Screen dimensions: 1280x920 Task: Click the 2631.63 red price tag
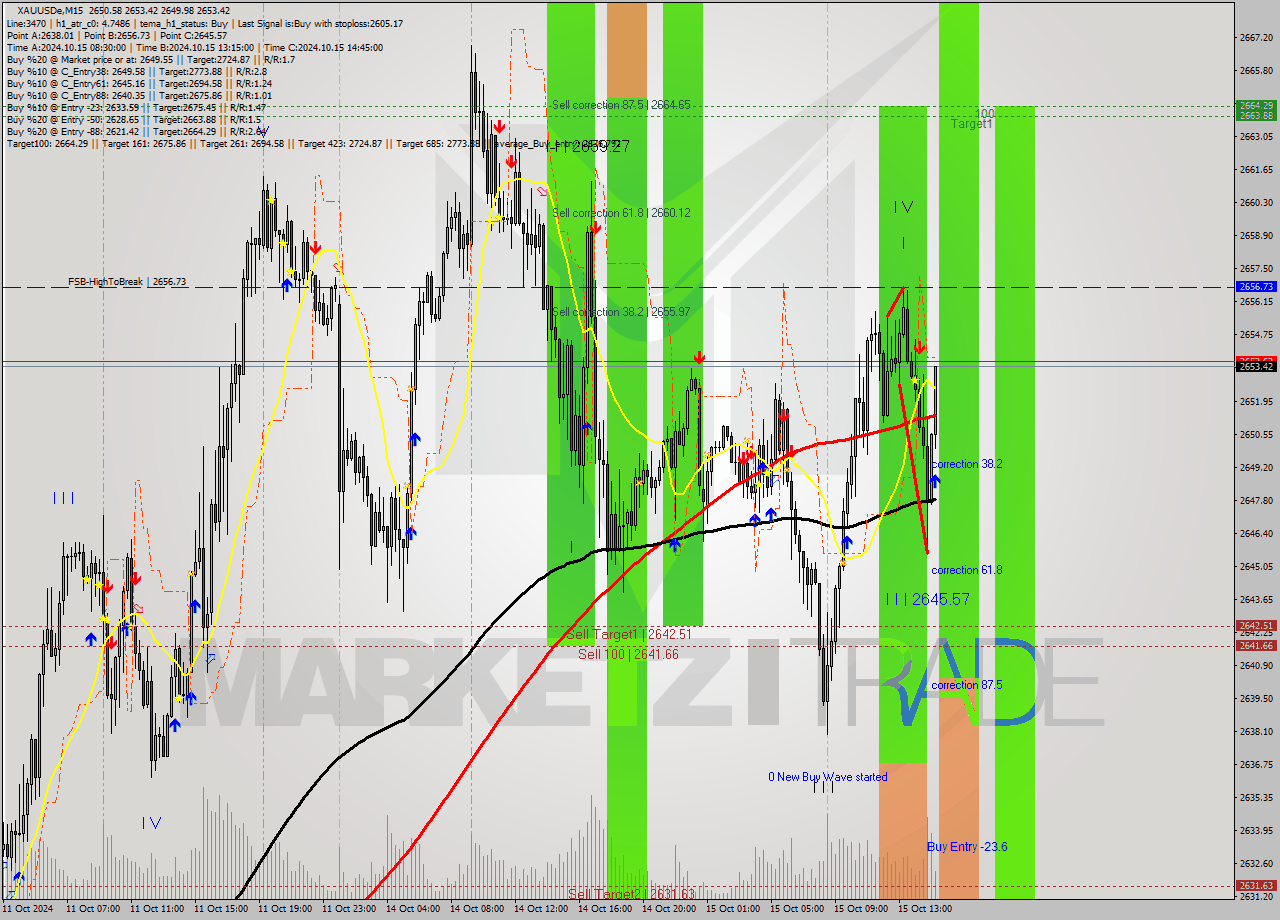(1256, 885)
